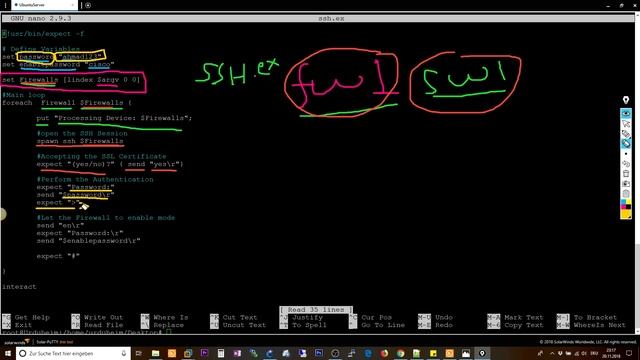The height and width of the screenshot is (360, 640).
Task: Toggle the eye visibility tool in annotation toolbar
Action: point(626,113)
